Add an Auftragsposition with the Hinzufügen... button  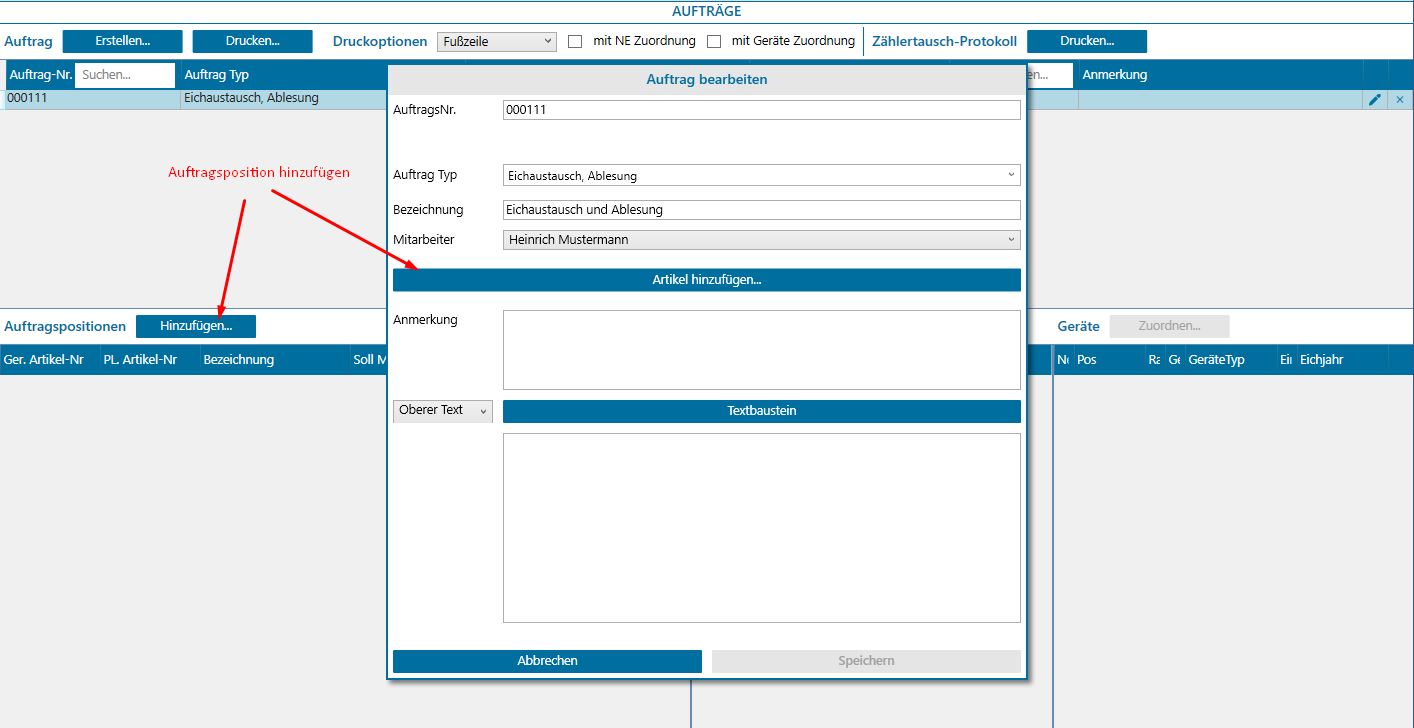tap(196, 326)
